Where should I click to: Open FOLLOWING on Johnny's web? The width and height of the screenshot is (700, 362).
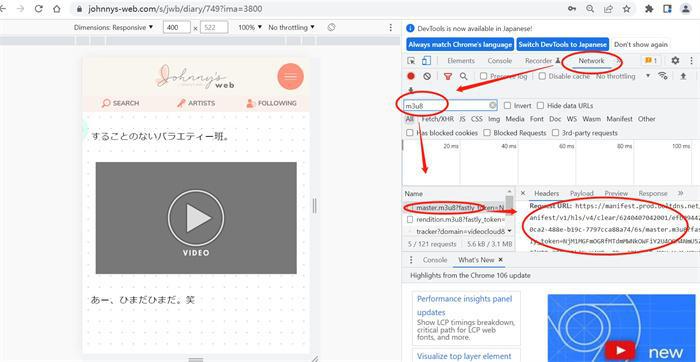click(271, 104)
